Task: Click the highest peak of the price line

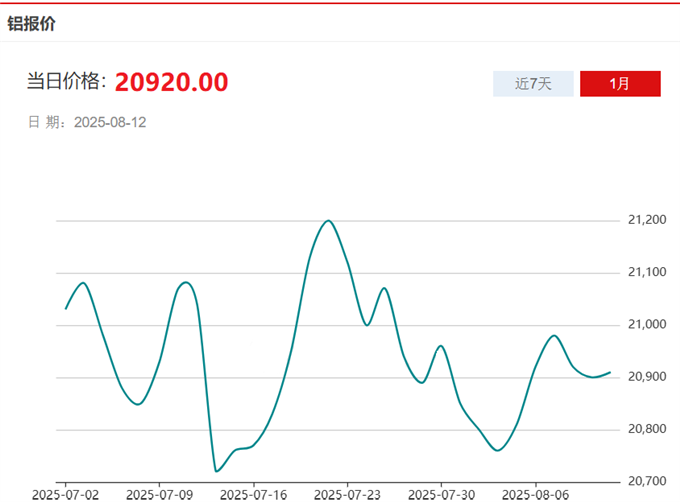Action: [x=328, y=220]
